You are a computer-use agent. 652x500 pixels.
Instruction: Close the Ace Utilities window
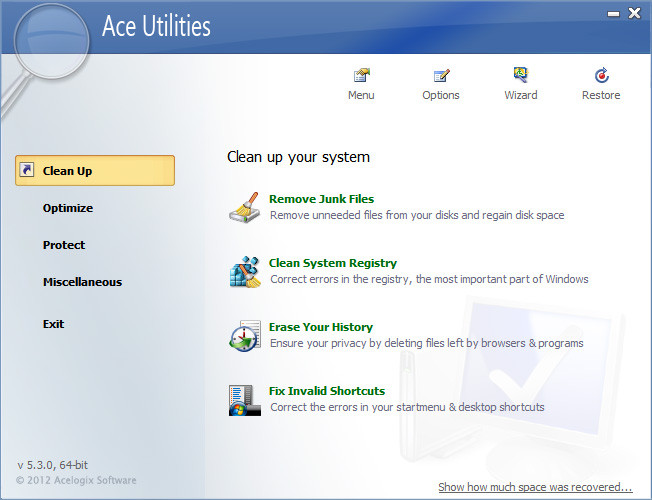click(x=634, y=13)
